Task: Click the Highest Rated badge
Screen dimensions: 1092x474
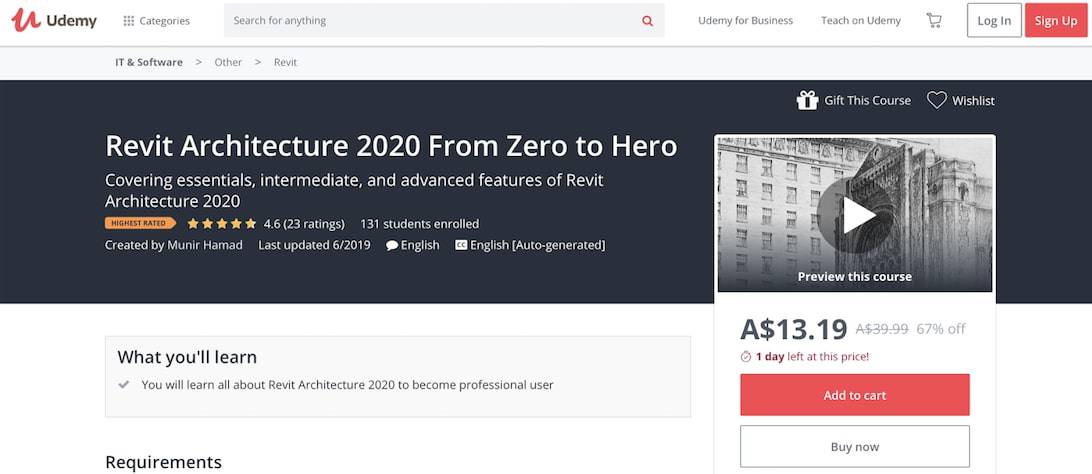Action: 140,223
